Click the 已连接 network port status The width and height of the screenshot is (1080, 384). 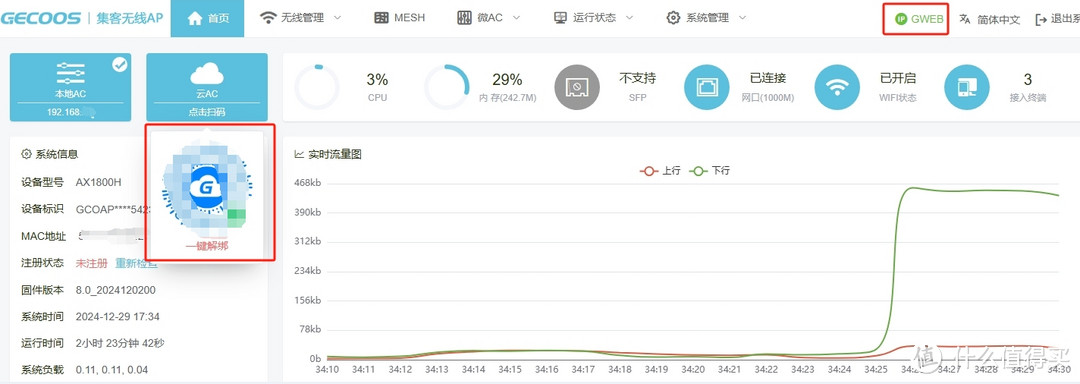tap(767, 78)
